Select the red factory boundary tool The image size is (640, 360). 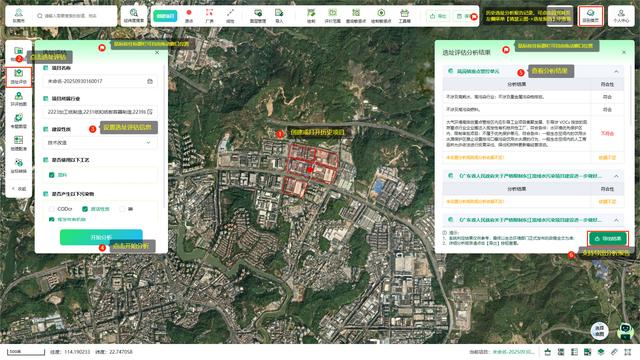coord(209,16)
